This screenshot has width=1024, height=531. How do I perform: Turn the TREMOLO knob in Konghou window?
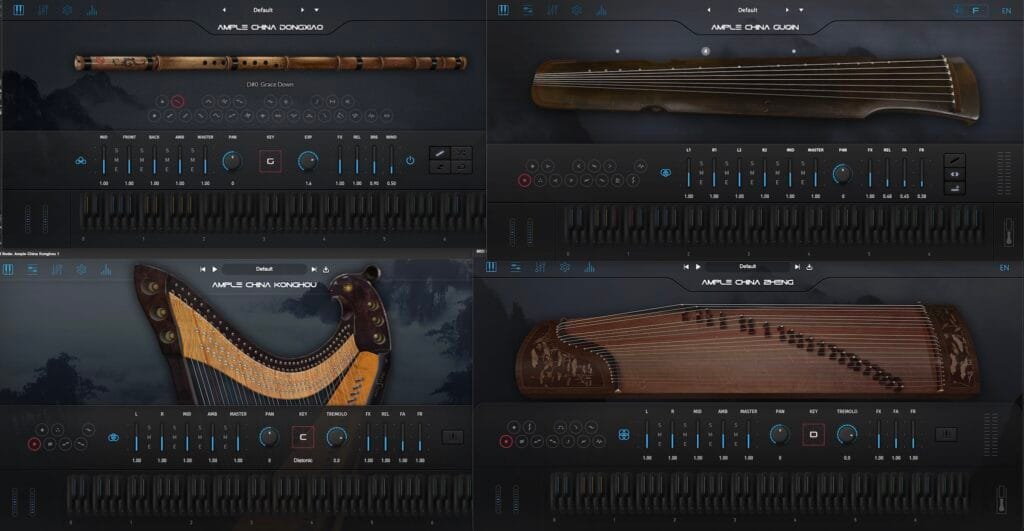pyautogui.click(x=337, y=437)
